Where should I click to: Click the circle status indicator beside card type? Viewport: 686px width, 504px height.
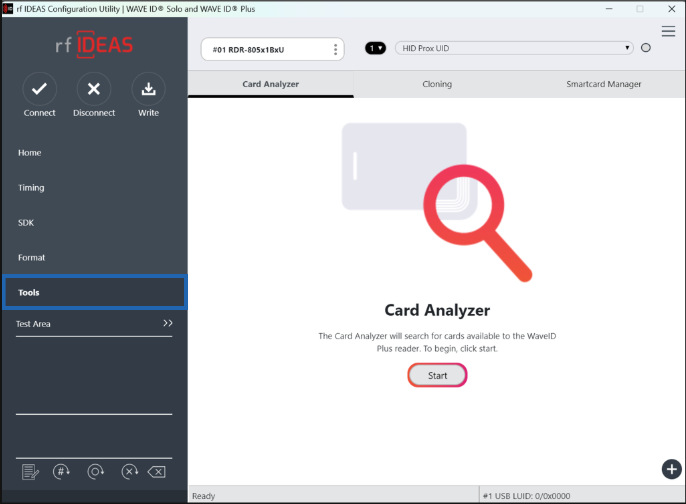(646, 48)
